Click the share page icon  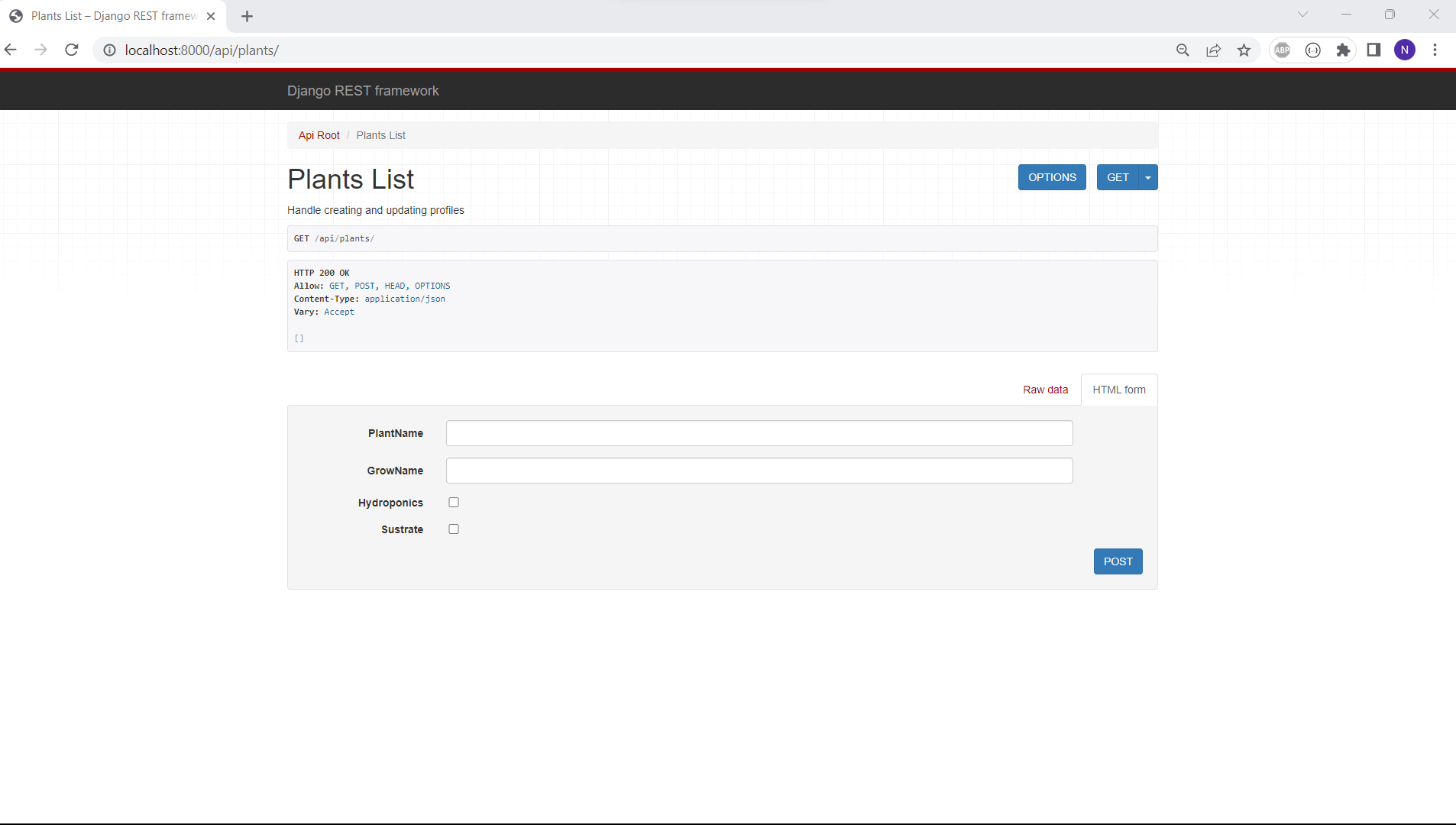[x=1213, y=50]
